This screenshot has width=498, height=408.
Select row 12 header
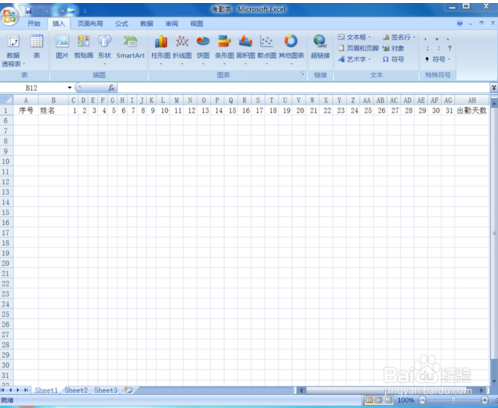click(6, 182)
